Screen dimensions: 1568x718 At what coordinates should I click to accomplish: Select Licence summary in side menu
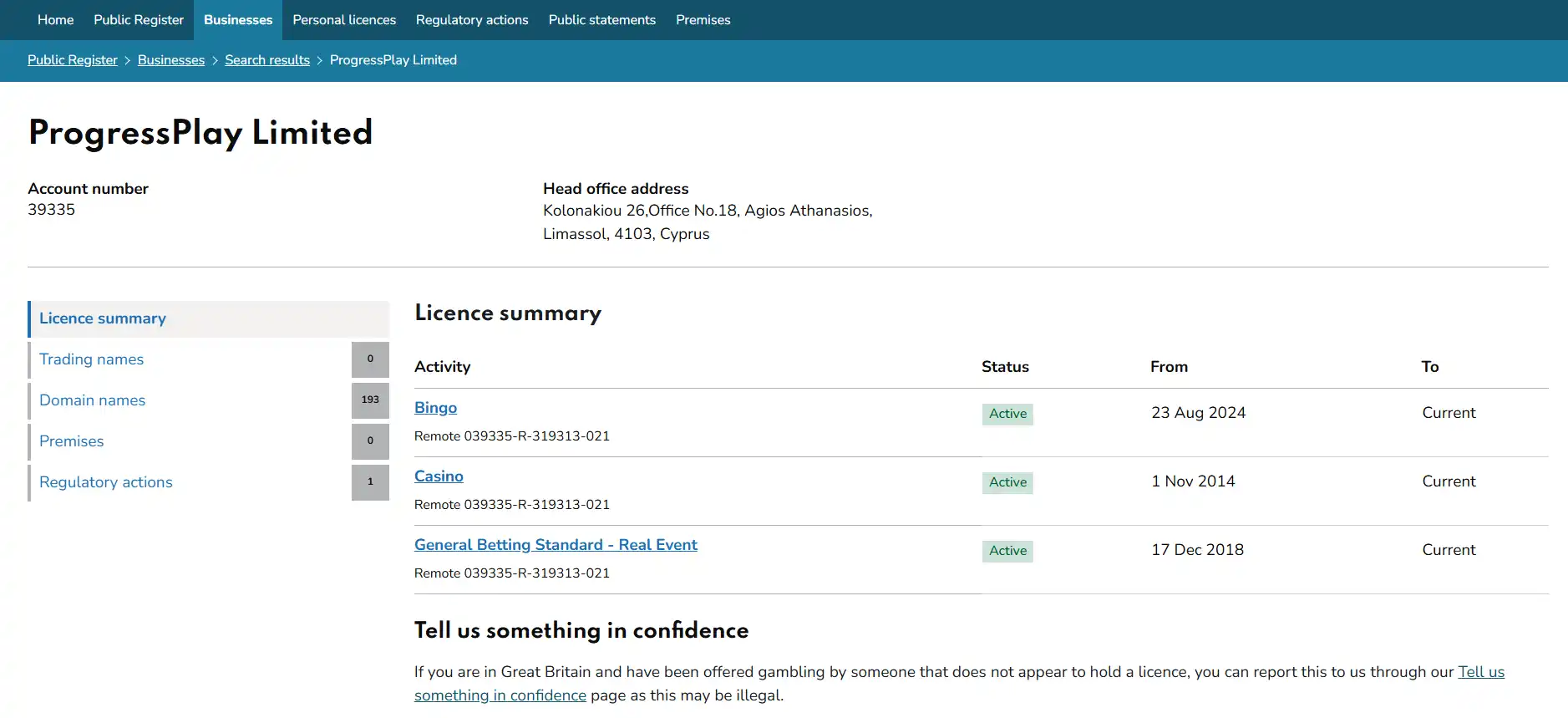[x=209, y=318]
